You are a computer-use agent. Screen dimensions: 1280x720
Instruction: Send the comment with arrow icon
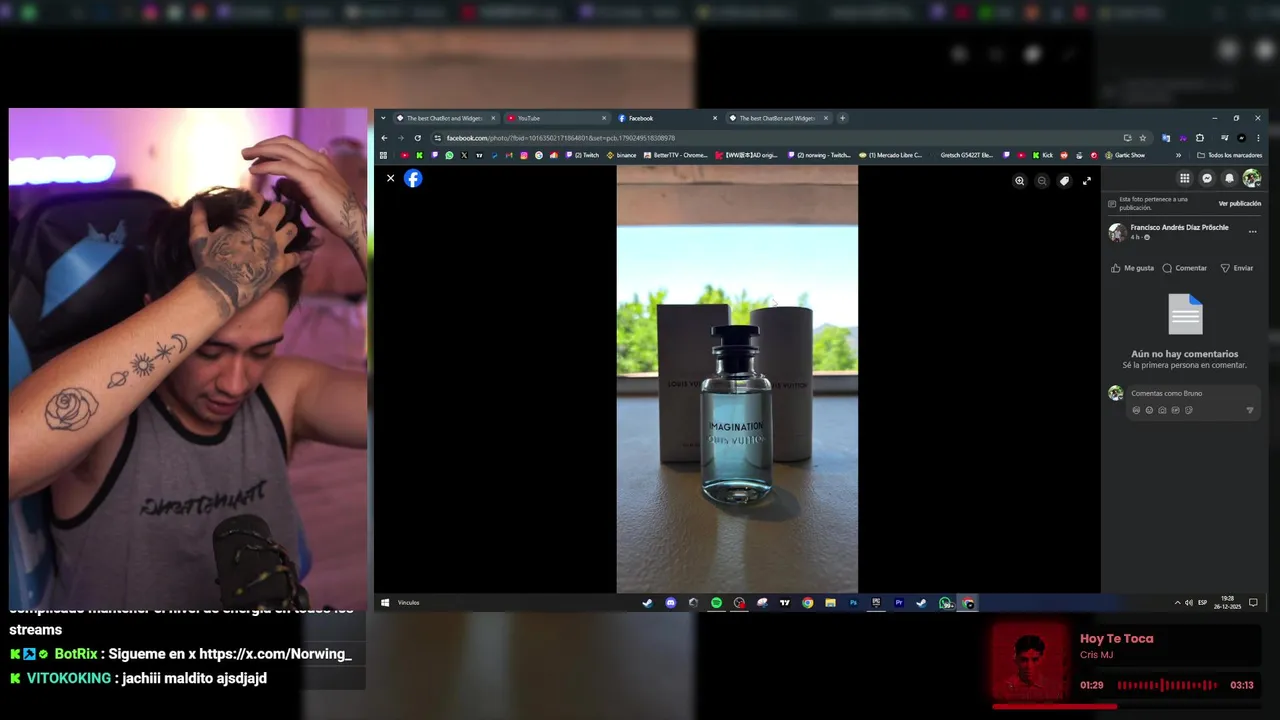click(1250, 410)
